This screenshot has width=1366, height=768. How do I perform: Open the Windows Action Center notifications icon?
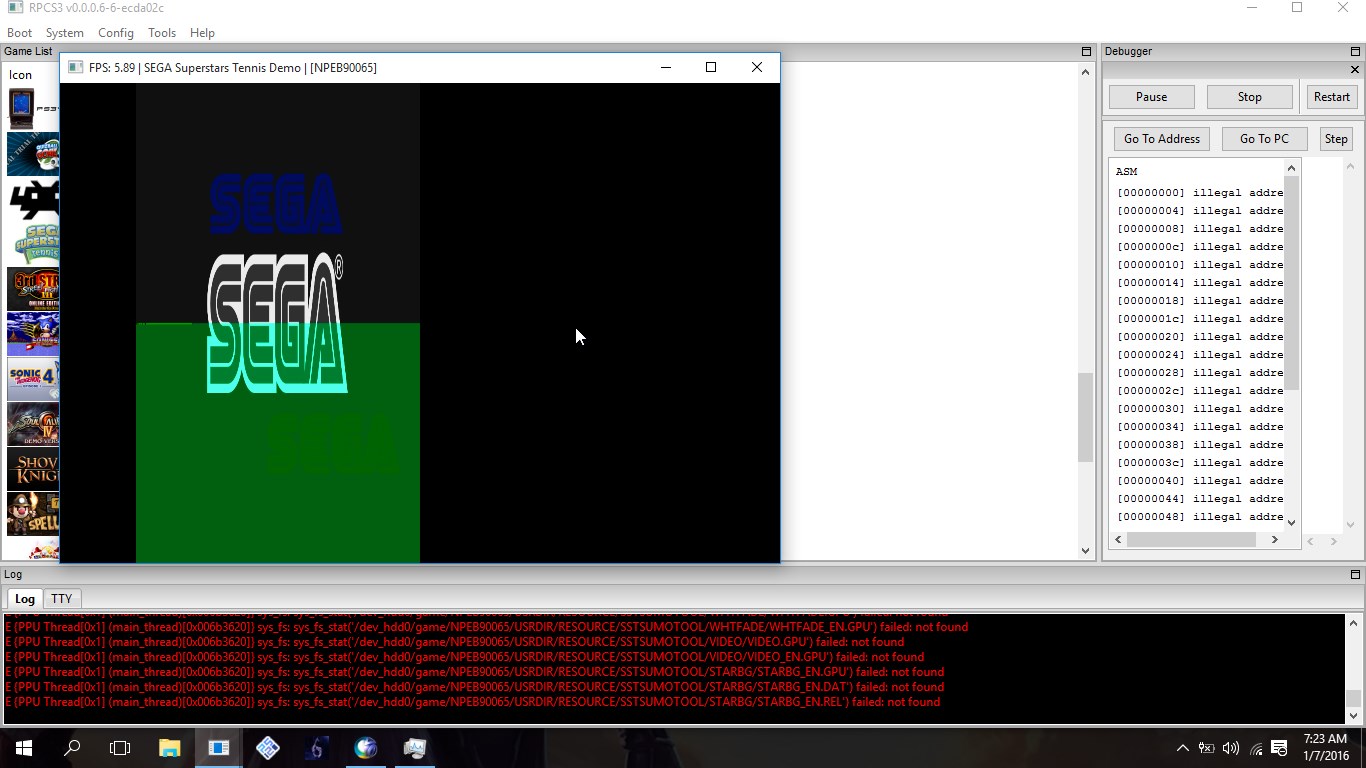coord(1279,748)
